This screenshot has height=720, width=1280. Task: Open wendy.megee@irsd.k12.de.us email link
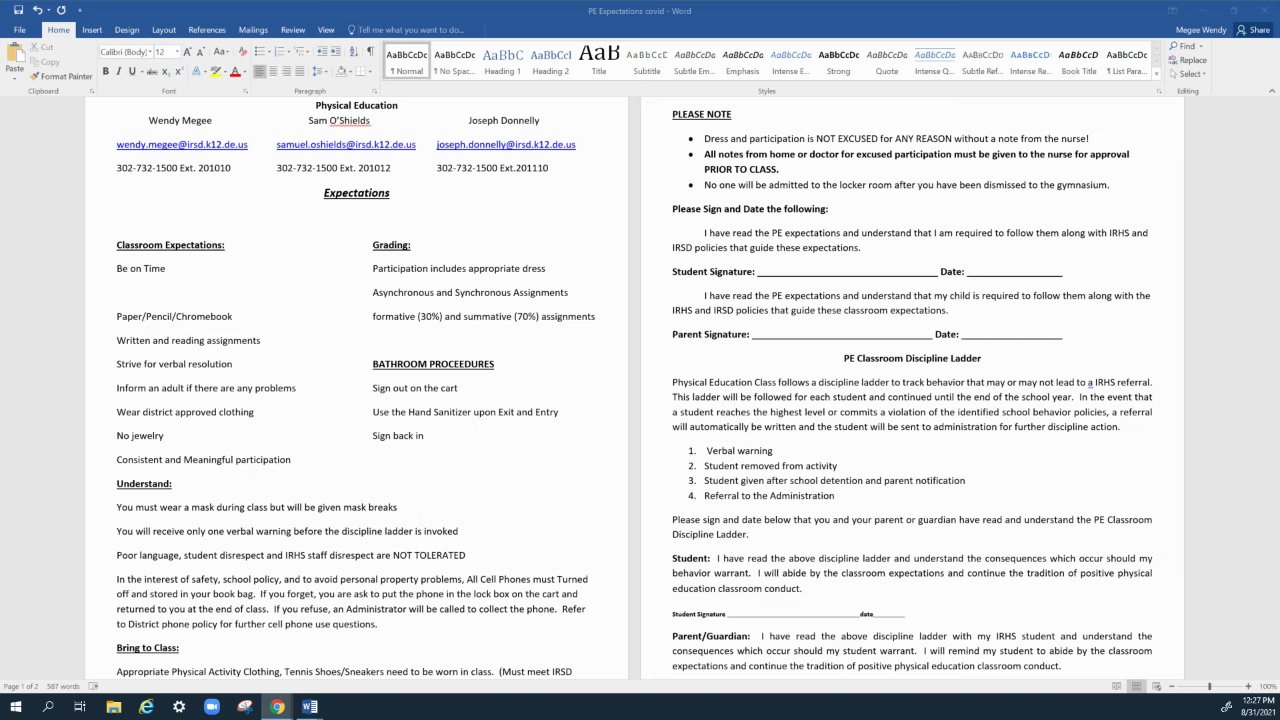[x=182, y=144]
